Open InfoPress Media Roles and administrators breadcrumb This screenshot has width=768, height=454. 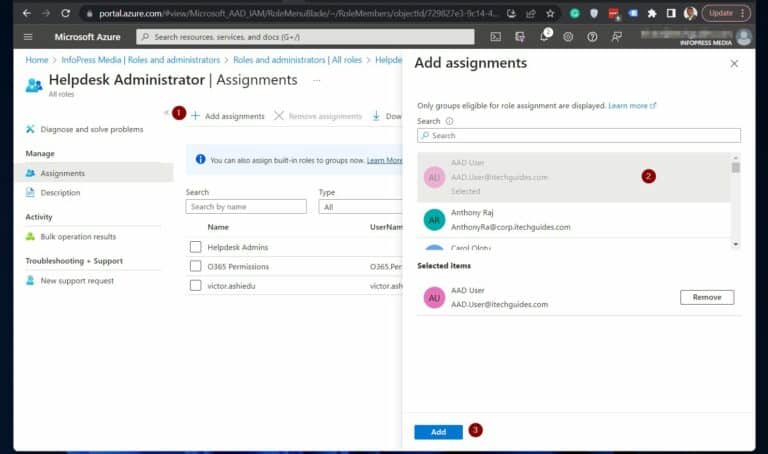141,60
